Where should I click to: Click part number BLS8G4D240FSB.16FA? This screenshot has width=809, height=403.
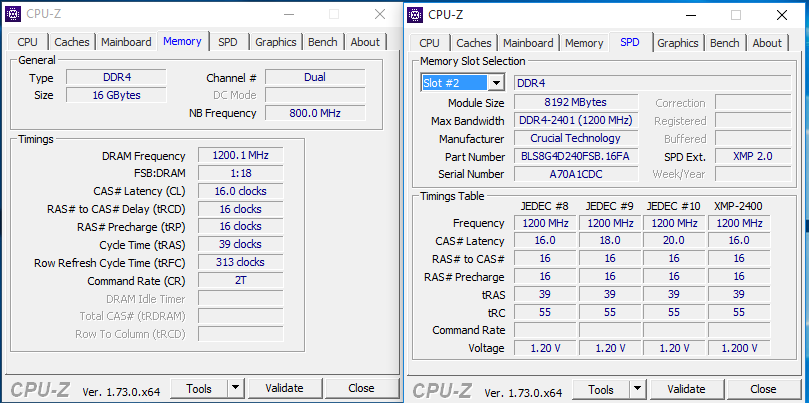pos(576,156)
